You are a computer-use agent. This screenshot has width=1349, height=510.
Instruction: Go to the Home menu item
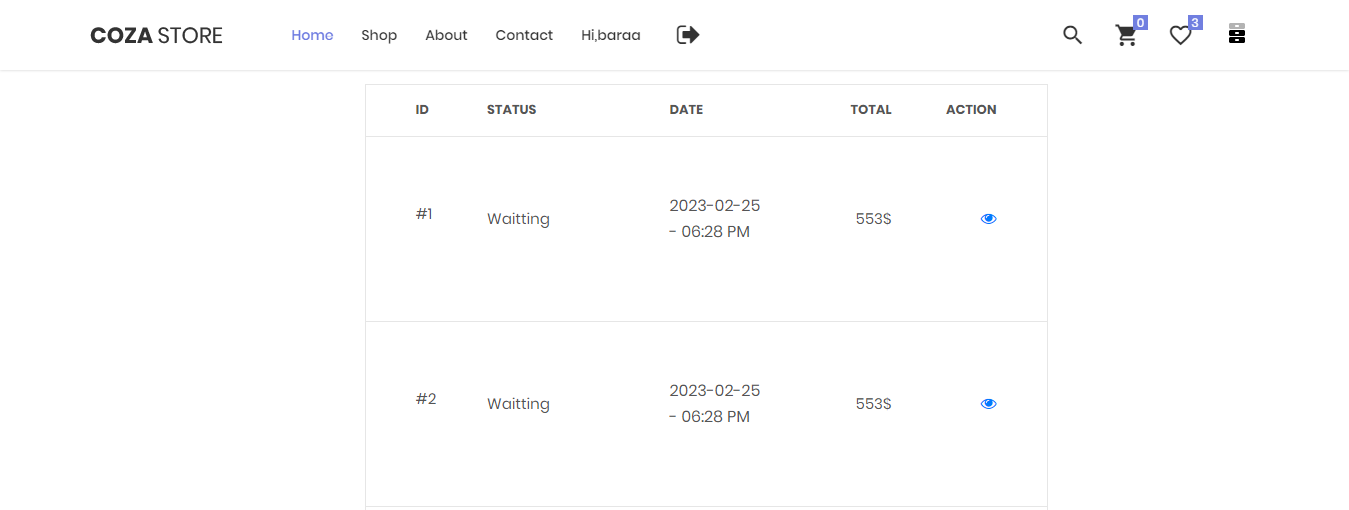click(x=312, y=35)
